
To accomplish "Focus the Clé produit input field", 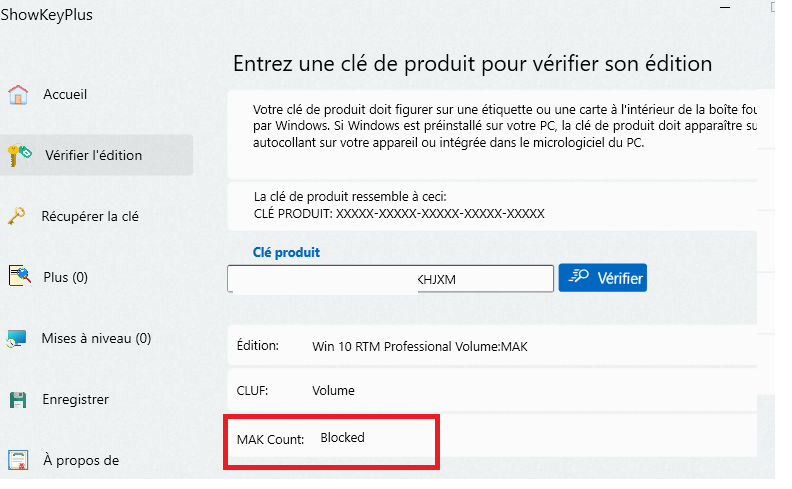I will coord(390,278).
